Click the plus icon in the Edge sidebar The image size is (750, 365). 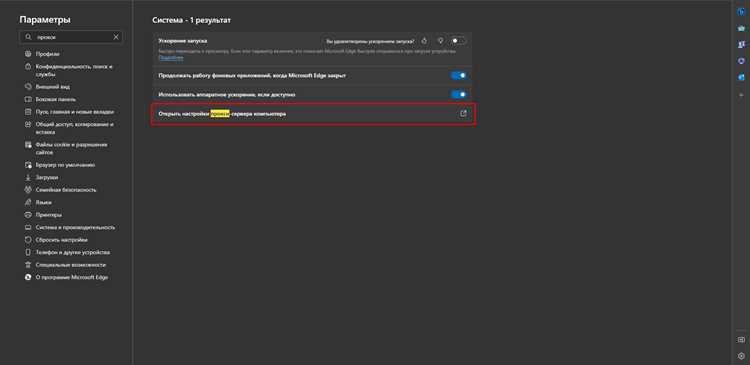click(x=741, y=95)
